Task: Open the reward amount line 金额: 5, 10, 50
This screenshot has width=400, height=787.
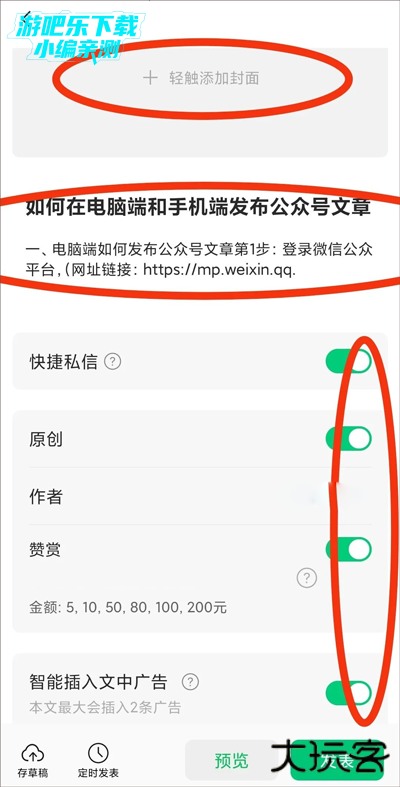Action: 128,608
